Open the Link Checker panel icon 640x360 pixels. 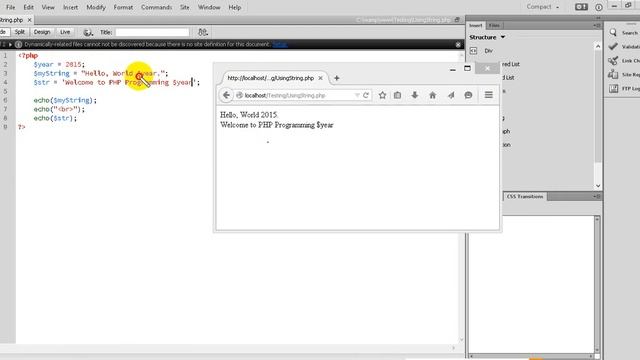(613, 61)
